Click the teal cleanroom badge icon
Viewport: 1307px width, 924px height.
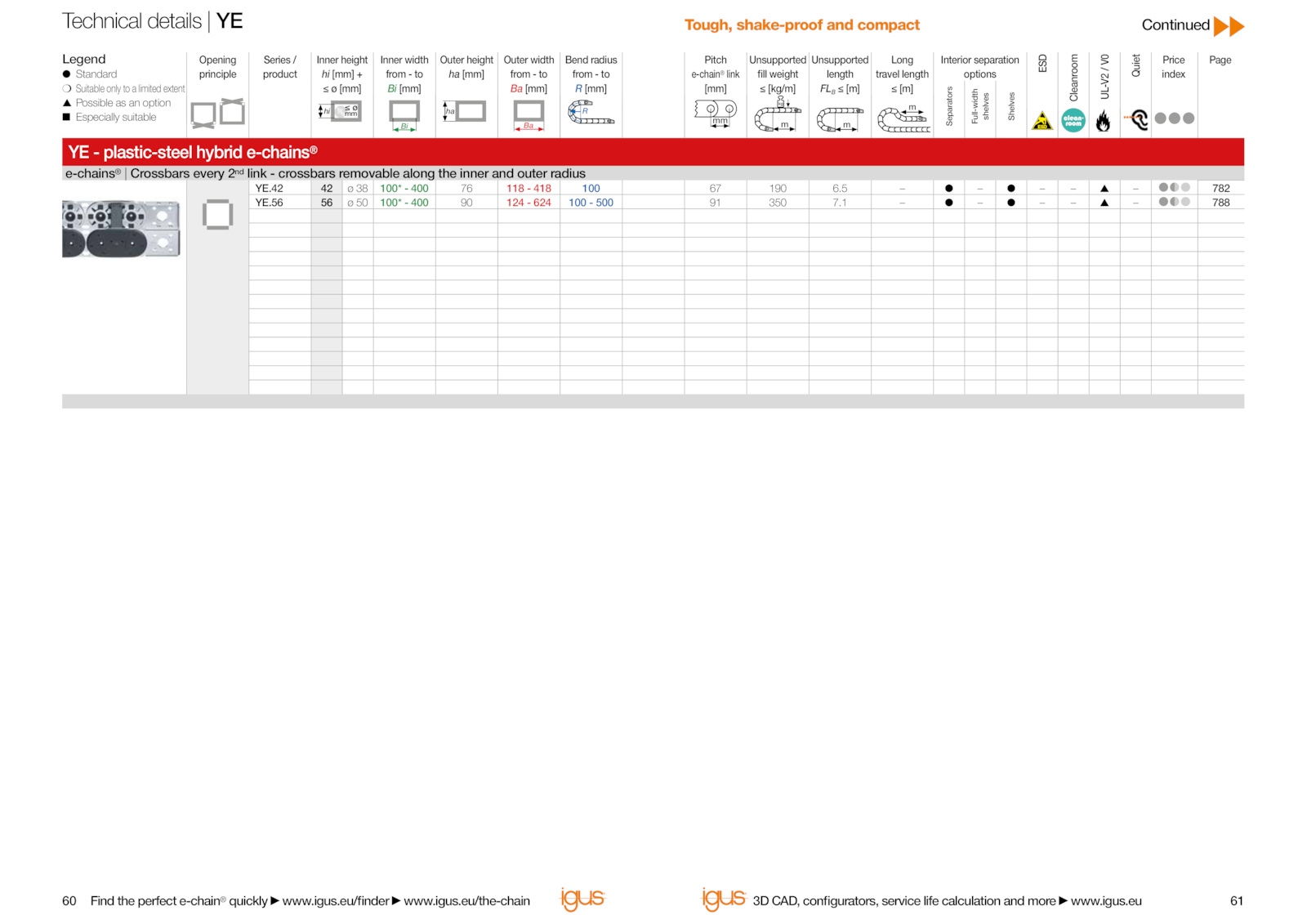point(1073,120)
